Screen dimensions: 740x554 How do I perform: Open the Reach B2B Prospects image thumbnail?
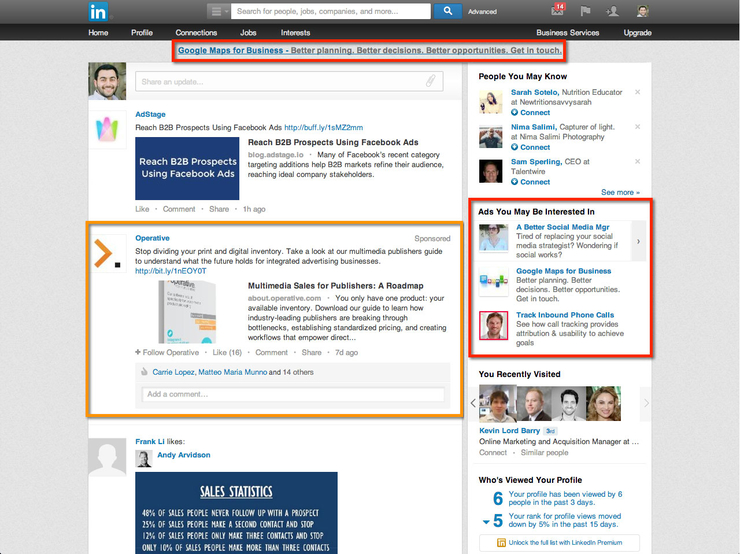pos(187,168)
